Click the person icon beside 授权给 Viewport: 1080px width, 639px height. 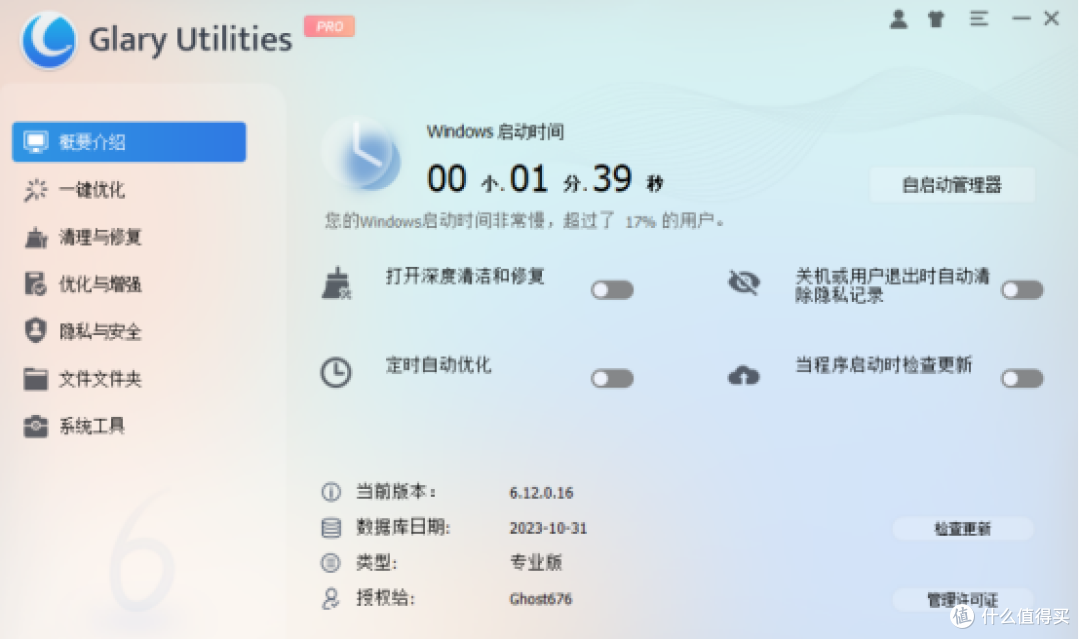coord(331,598)
